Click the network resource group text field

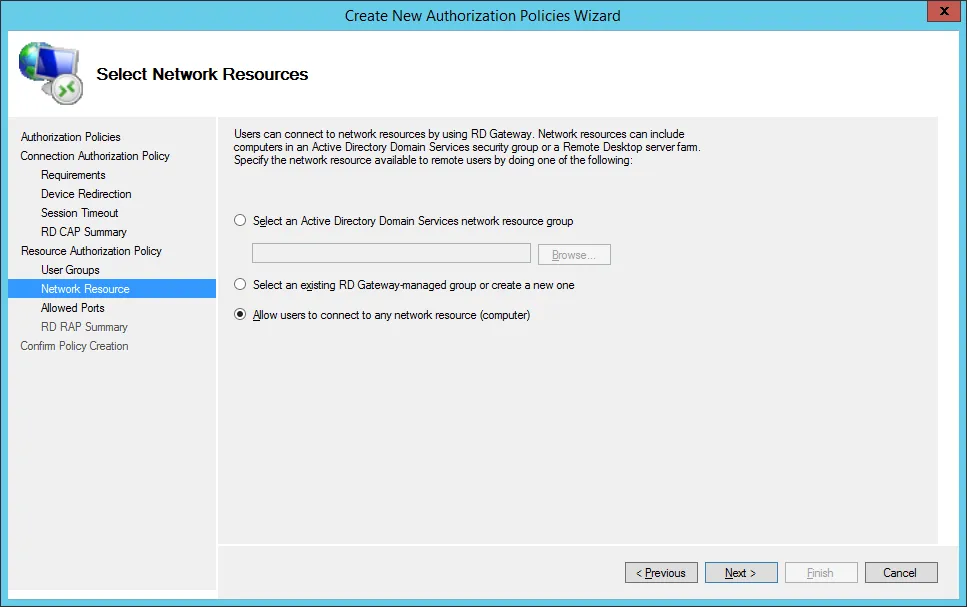[x=391, y=254]
